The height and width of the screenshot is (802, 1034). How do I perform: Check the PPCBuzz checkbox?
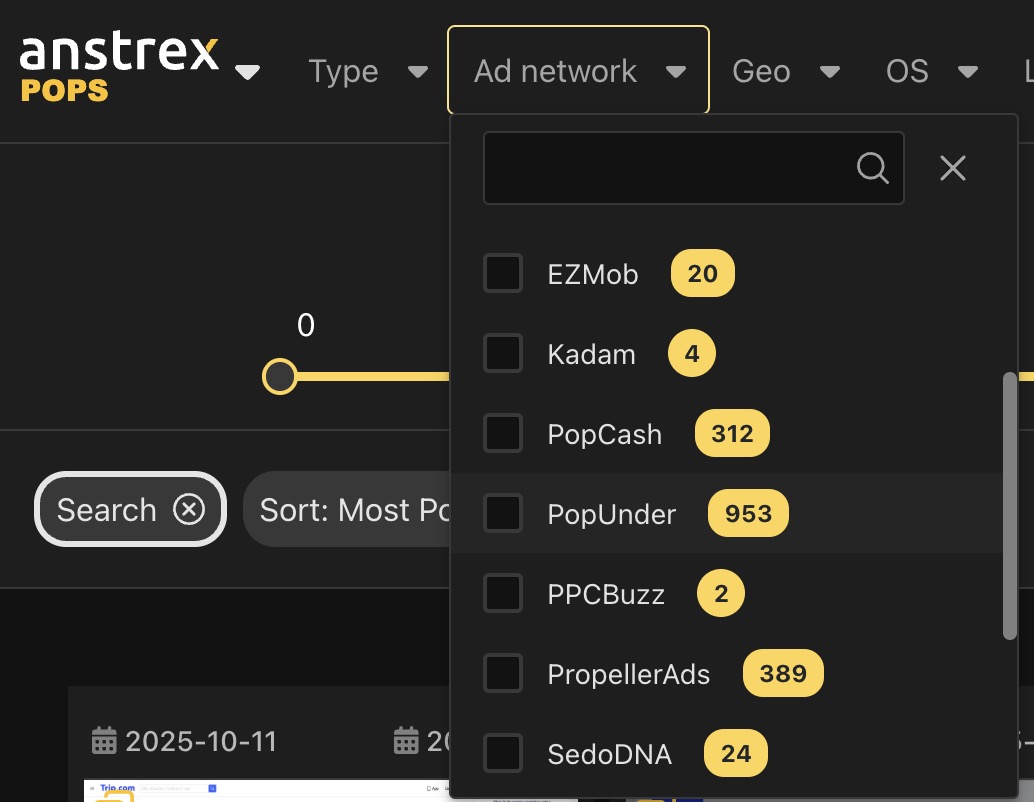pyautogui.click(x=503, y=593)
